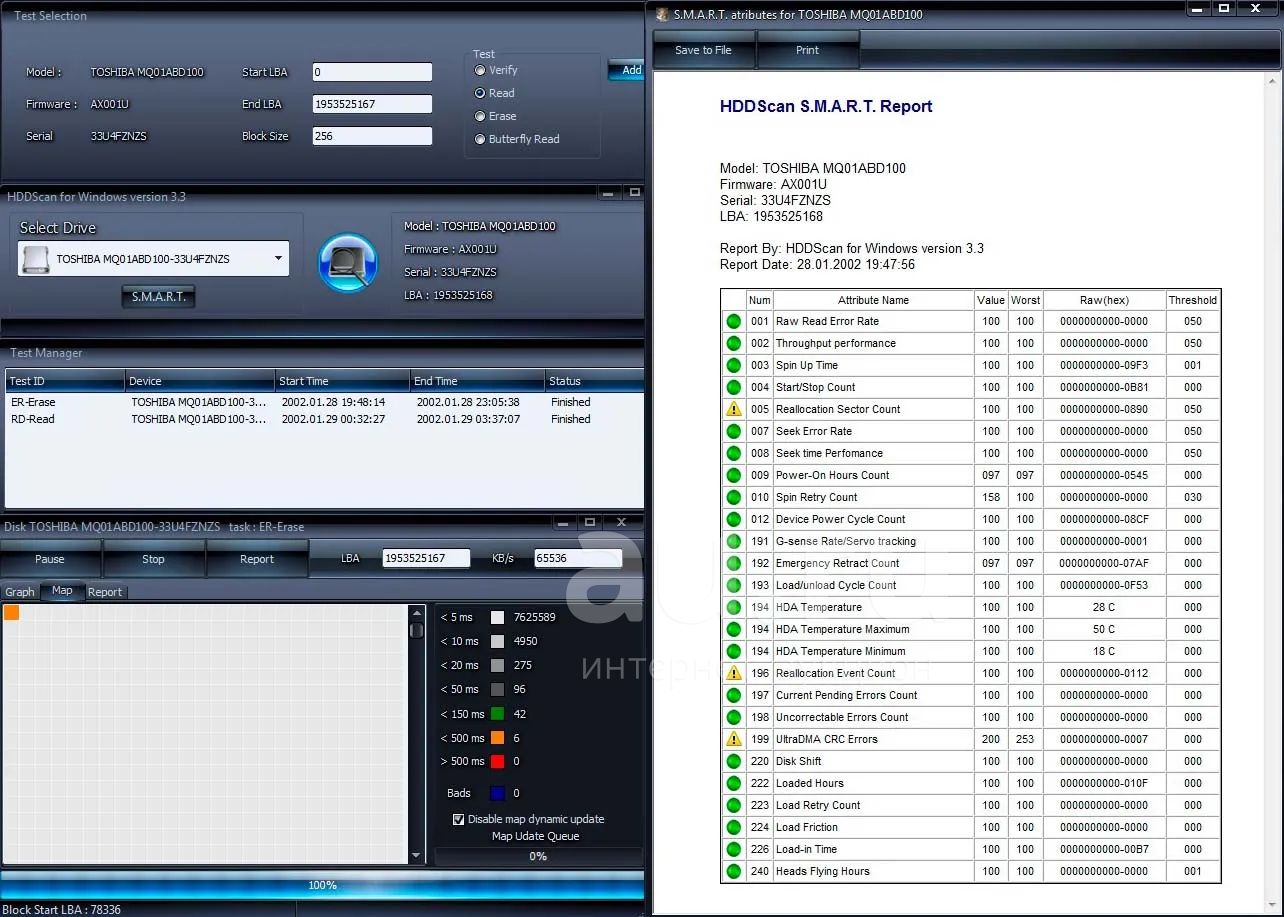Click the orange swatch for < 500 ms

(x=497, y=738)
